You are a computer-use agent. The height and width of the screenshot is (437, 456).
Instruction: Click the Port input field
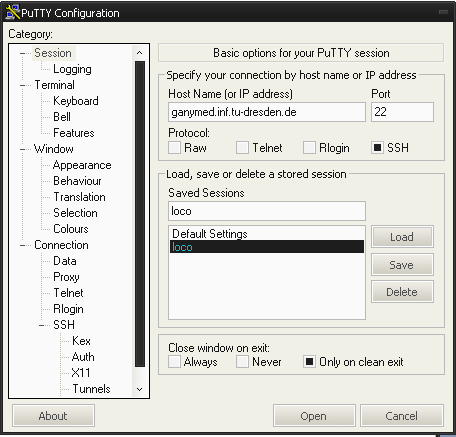402,112
